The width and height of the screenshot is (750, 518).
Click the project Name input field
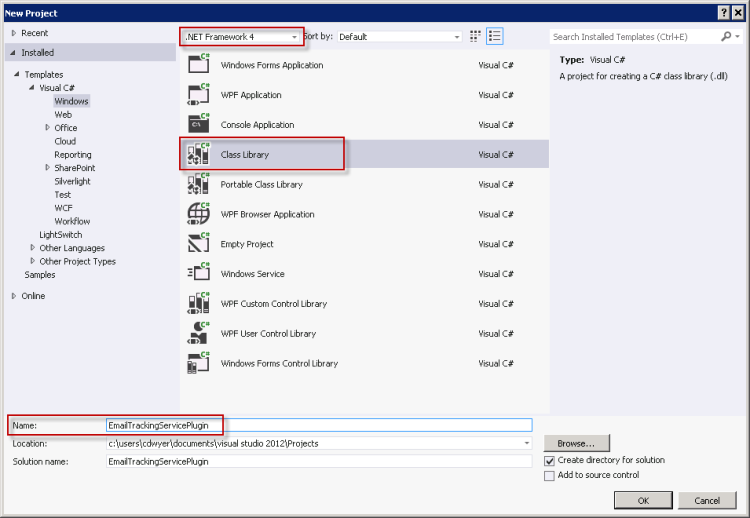click(319, 425)
